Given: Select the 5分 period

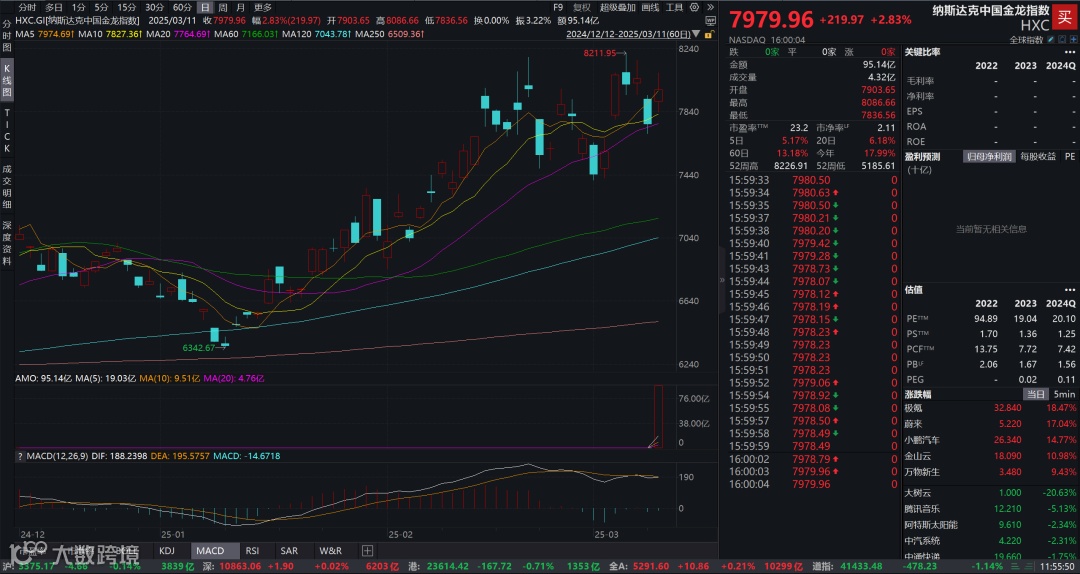Looking at the screenshot, I should coord(101,7).
